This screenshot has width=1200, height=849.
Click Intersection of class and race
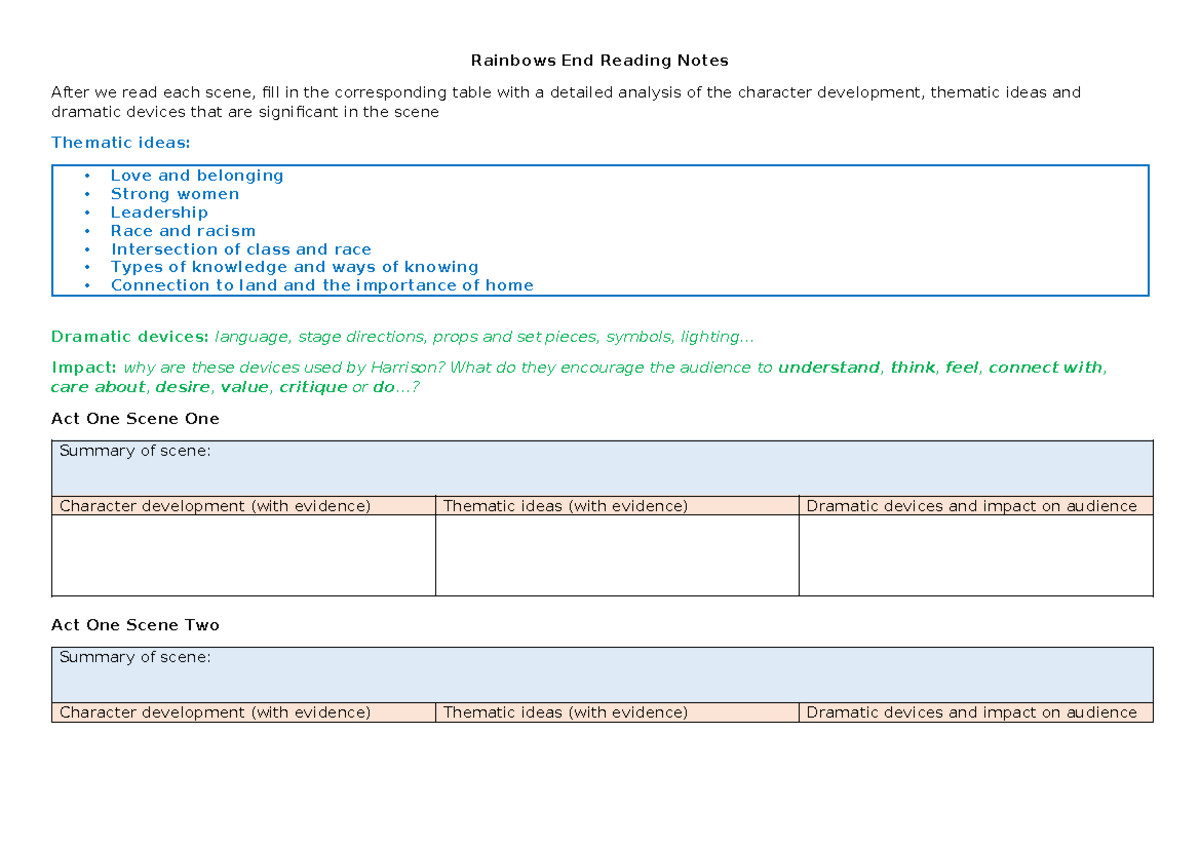(x=241, y=249)
